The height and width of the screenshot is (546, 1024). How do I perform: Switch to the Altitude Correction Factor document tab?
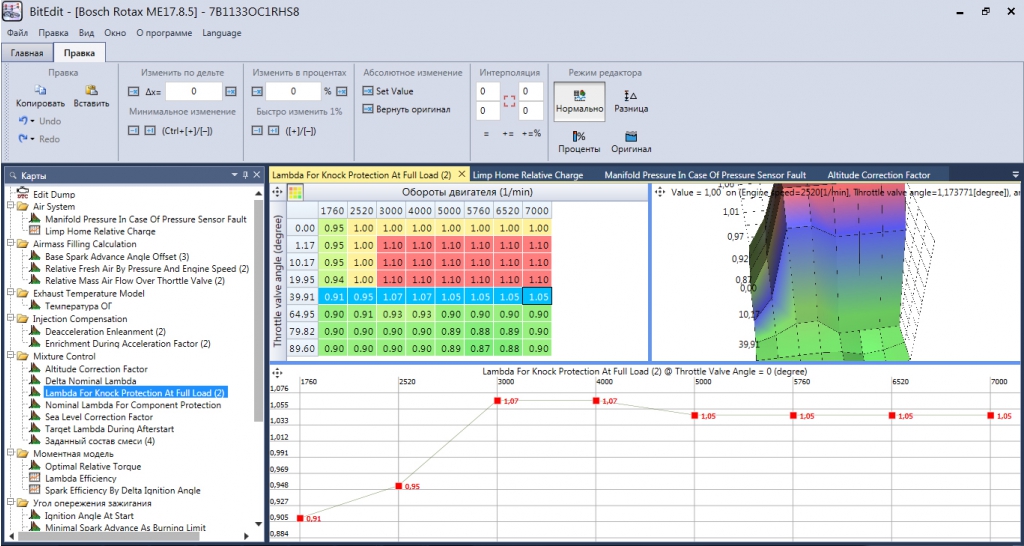tap(879, 175)
